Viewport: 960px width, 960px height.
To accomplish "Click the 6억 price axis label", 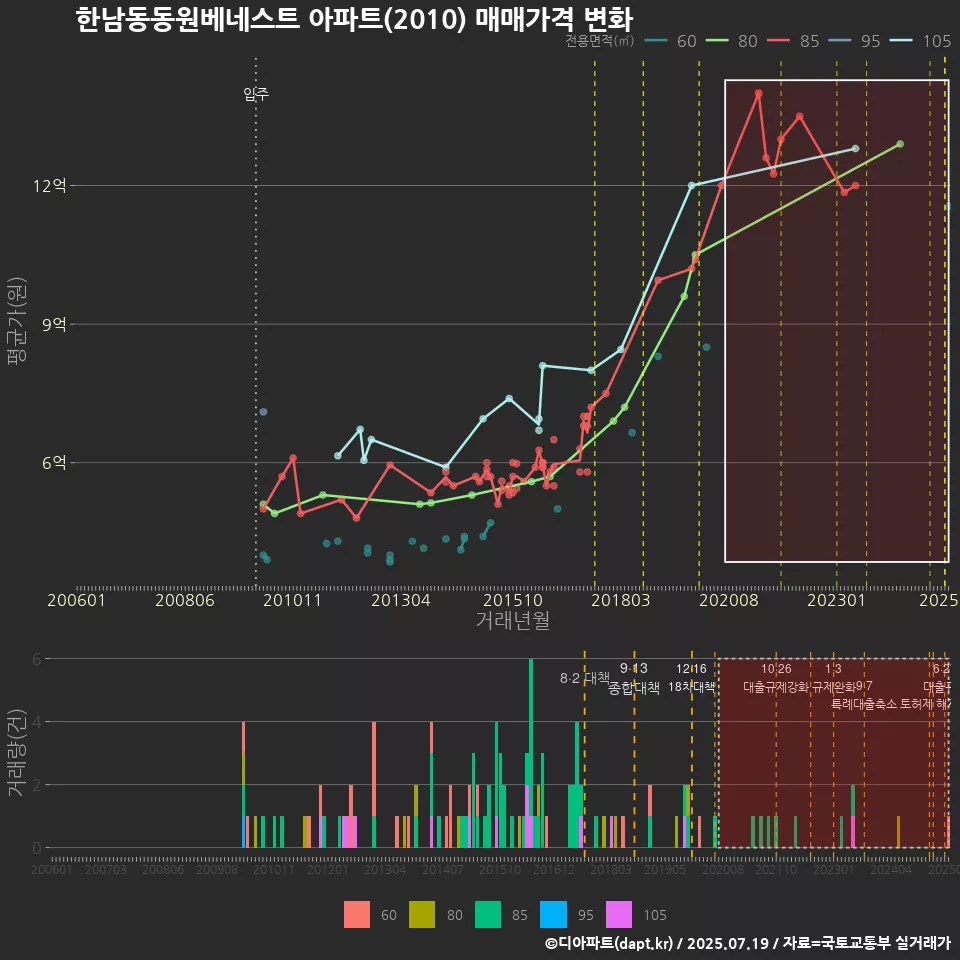I will pos(54,462).
